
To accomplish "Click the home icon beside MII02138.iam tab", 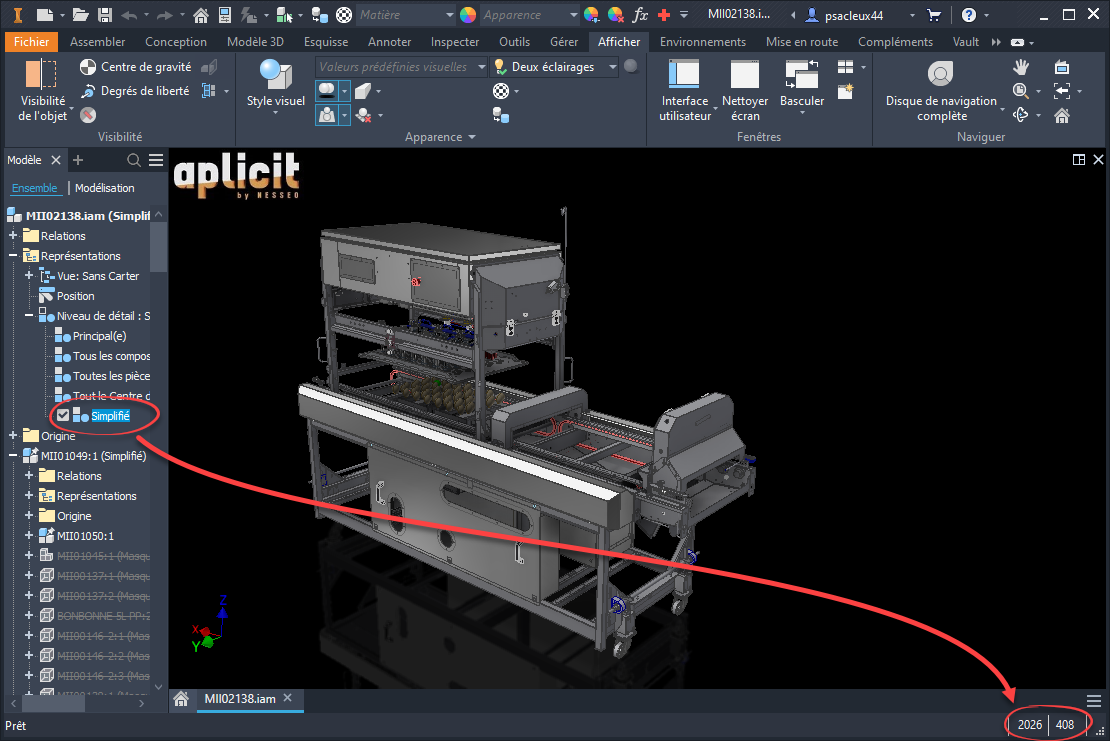I will (181, 699).
